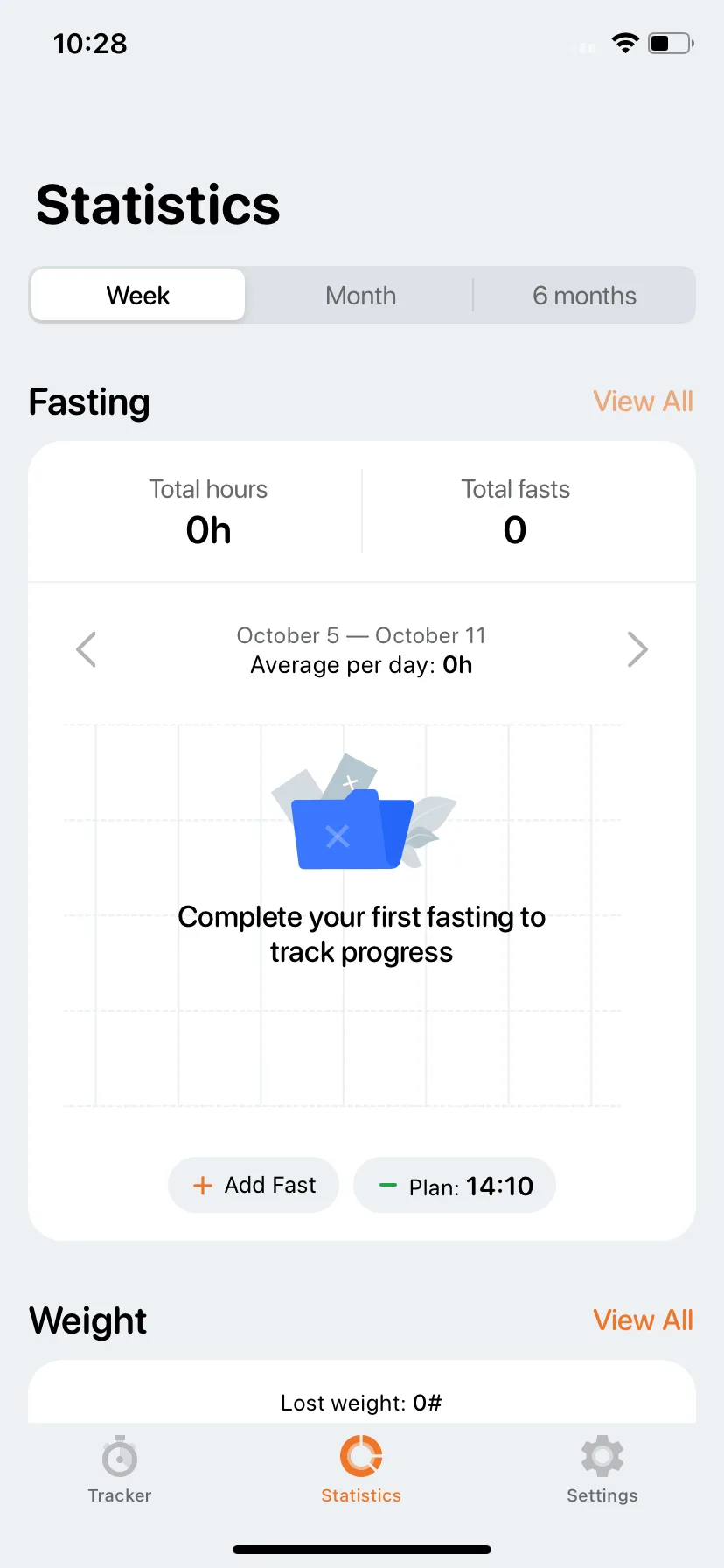Image resolution: width=724 pixels, height=1568 pixels.
Task: Open the Tracker stopwatch icon
Action: (120, 1456)
